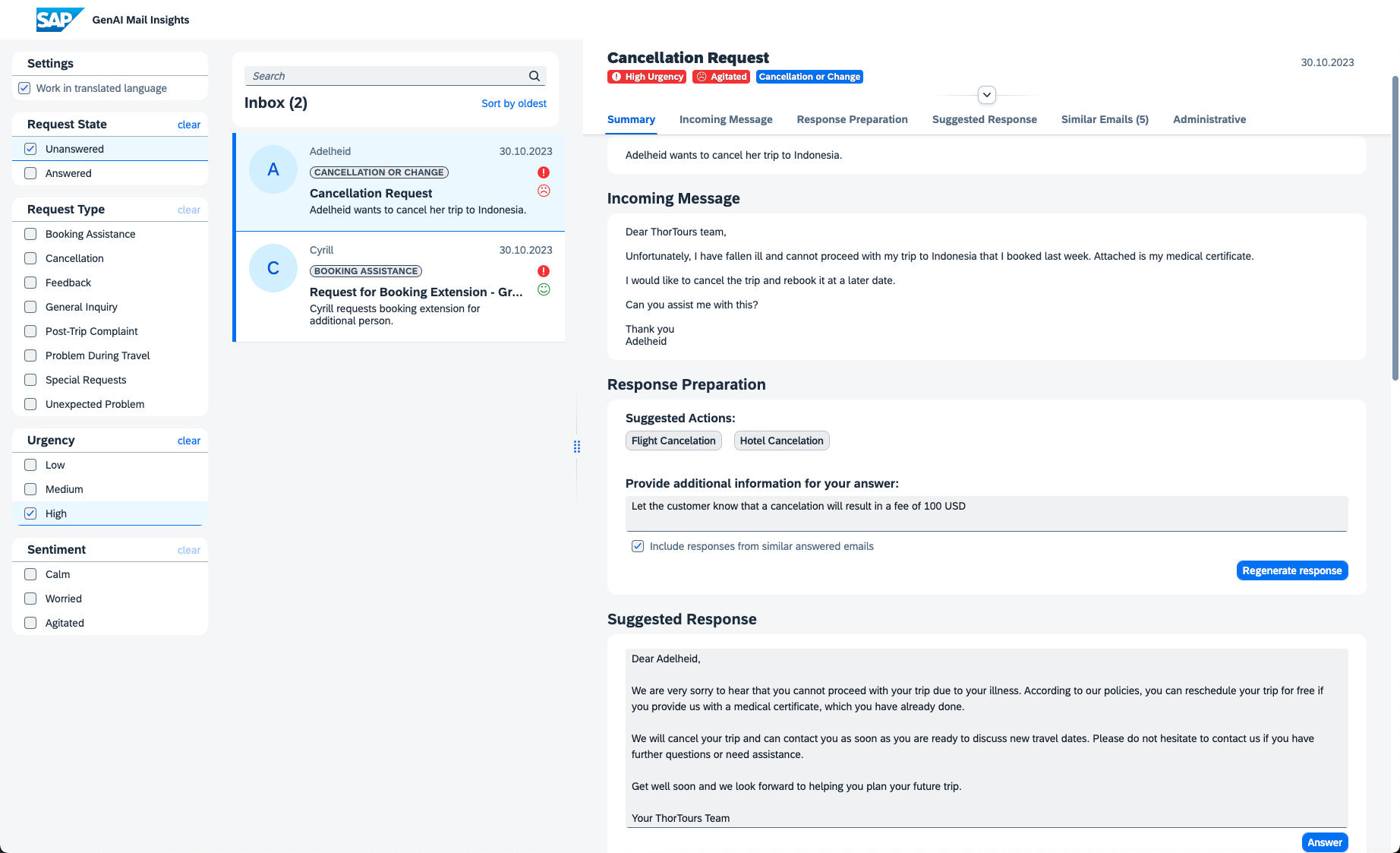This screenshot has width=1400, height=853.
Task: Open the Administrative tab
Action: (1209, 119)
